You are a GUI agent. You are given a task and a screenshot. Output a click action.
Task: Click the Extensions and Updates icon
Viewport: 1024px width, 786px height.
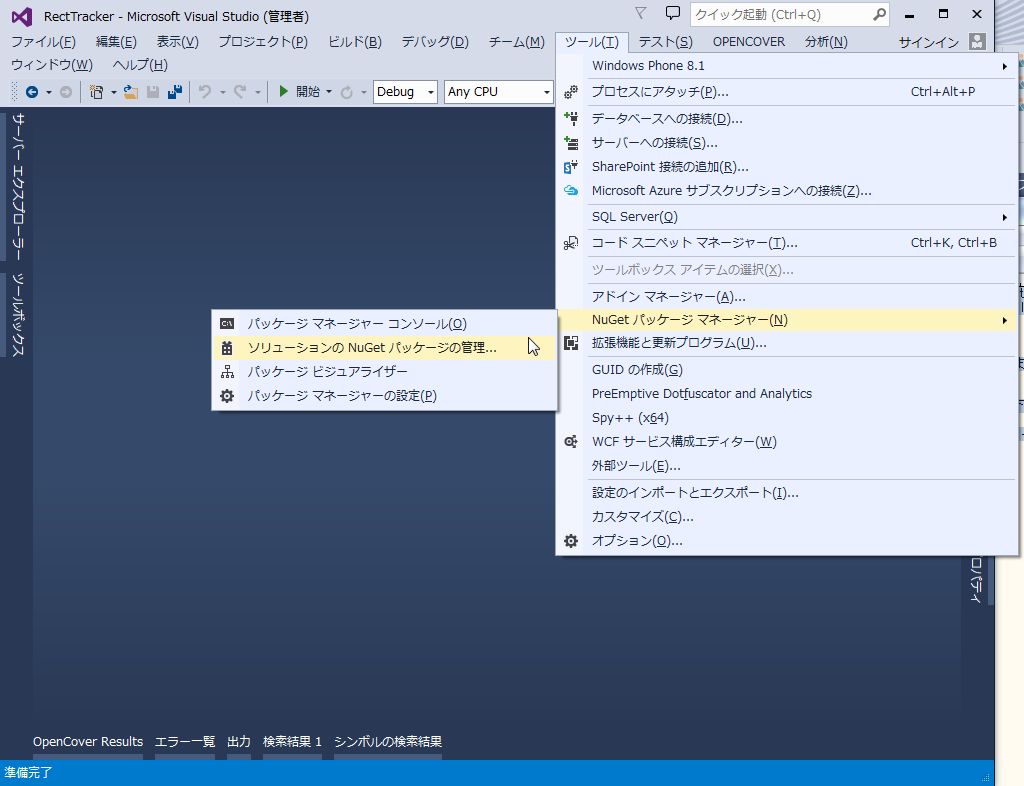click(x=570, y=343)
